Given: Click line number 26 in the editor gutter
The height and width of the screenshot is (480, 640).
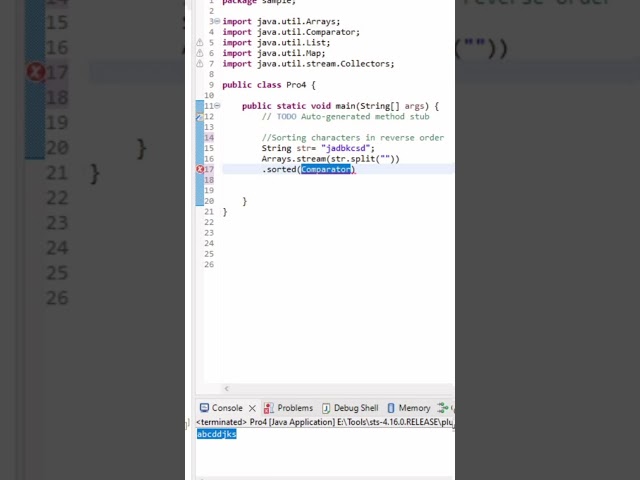Looking at the screenshot, I should click(209, 264).
